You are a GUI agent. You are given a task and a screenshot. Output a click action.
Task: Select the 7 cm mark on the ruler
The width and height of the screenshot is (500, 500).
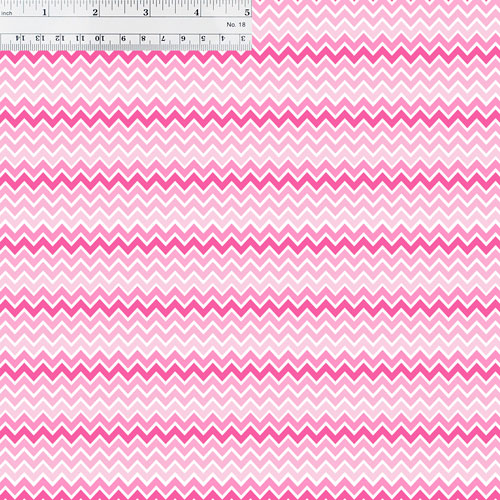(x=163, y=39)
